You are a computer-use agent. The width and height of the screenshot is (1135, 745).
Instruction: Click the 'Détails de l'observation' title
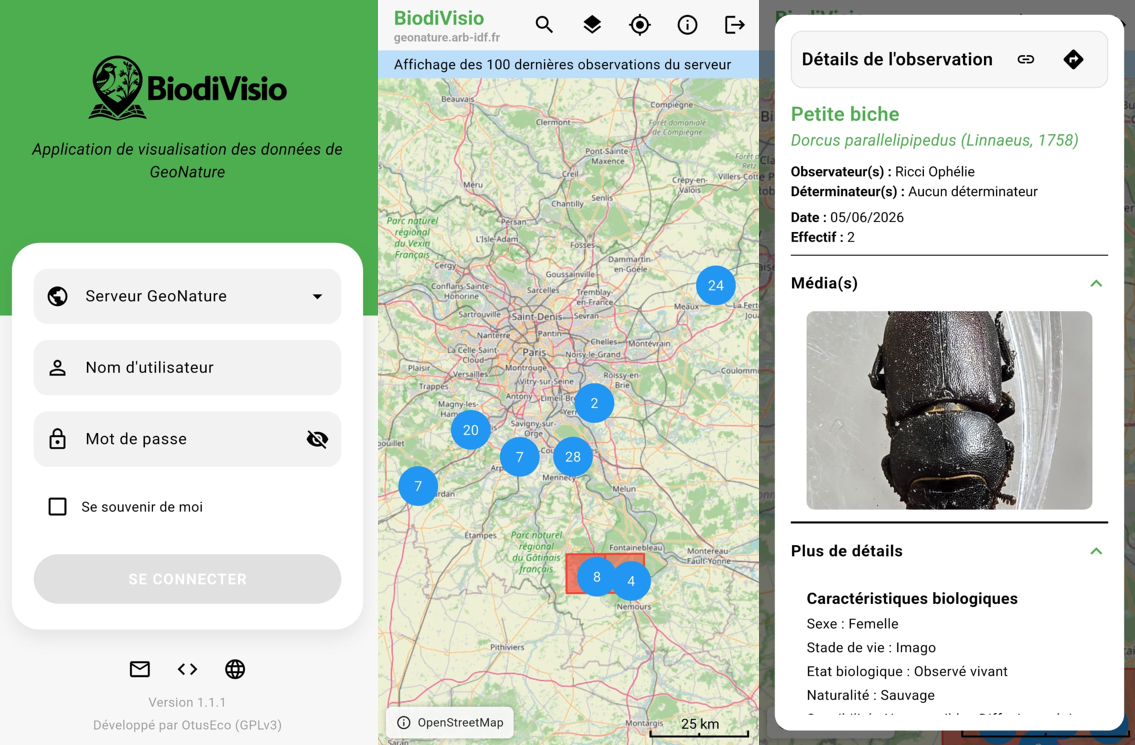(x=897, y=59)
